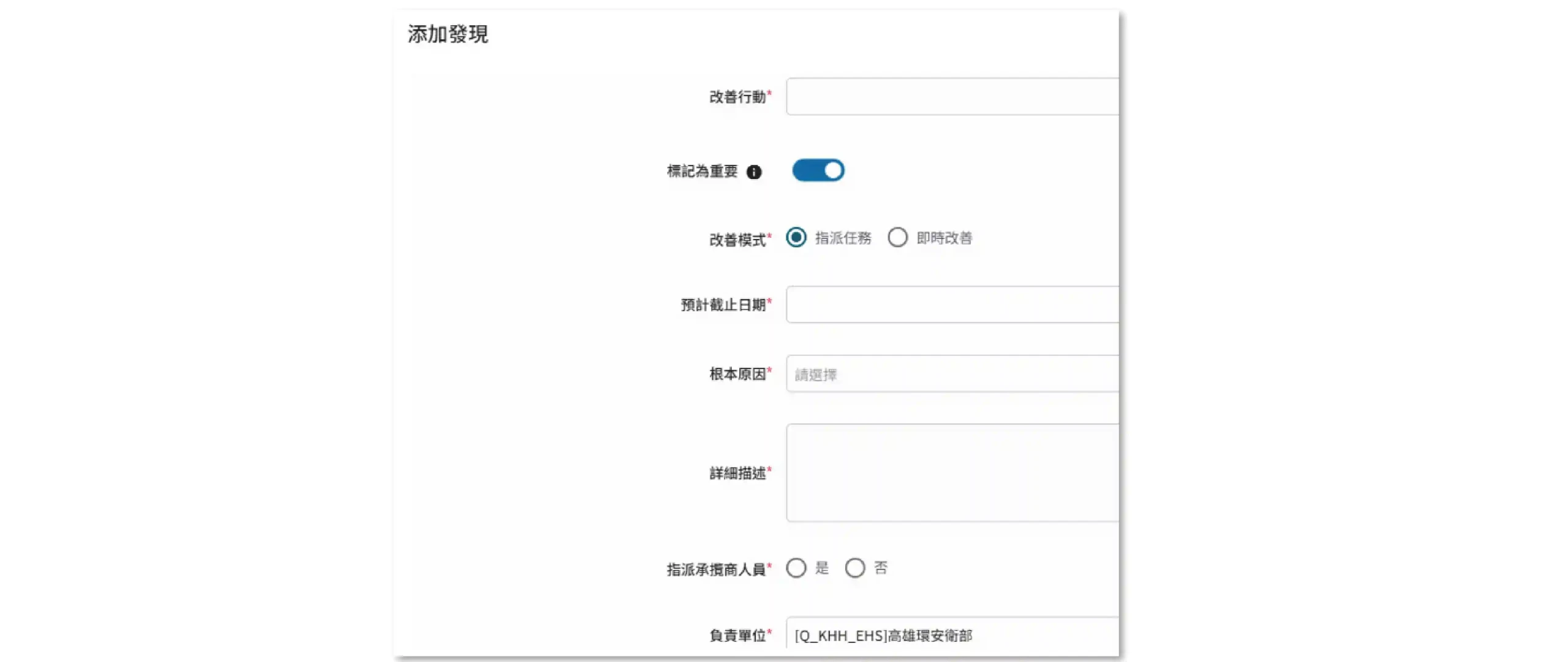This screenshot has height=662, width=1568.
Task: Choose 是 for 指派承攬商人員
Action: point(796,568)
